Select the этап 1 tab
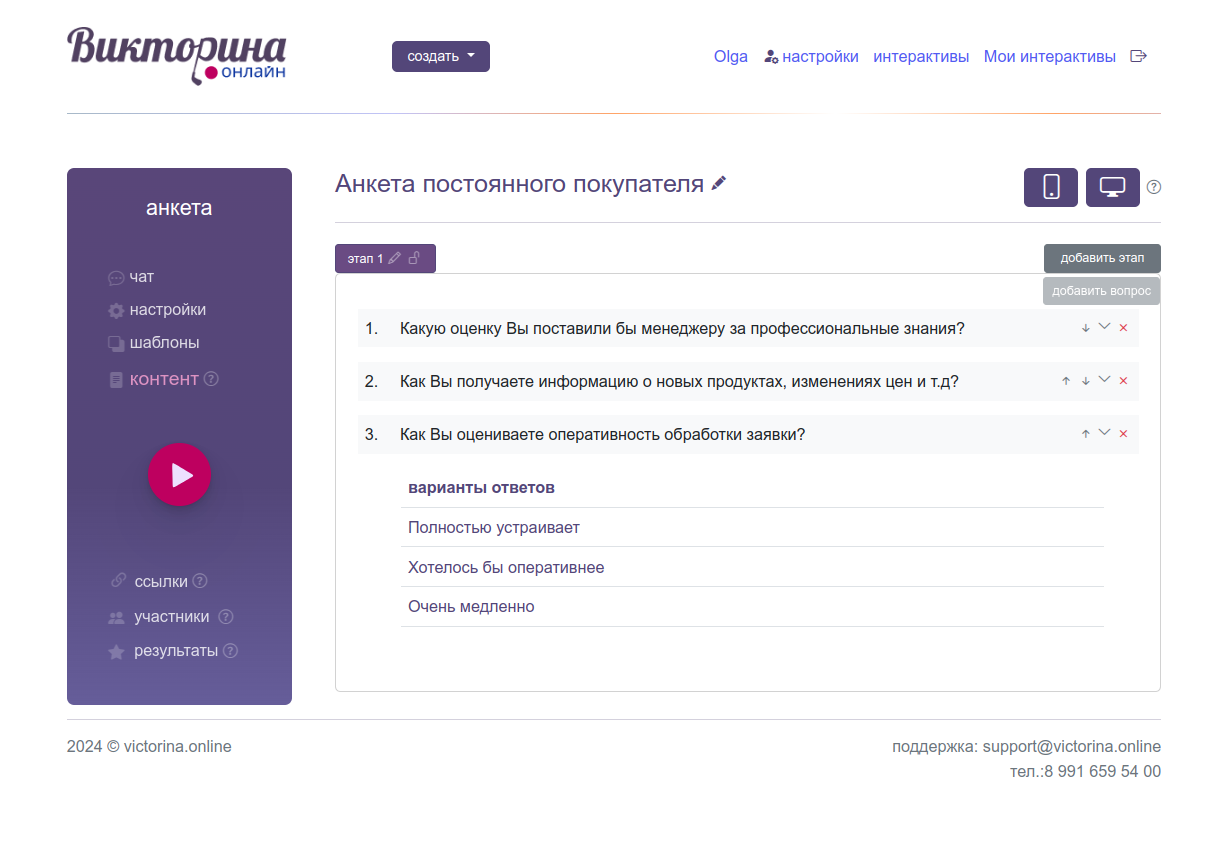Image resolution: width=1229 pixels, height=868 pixels. [x=385, y=258]
